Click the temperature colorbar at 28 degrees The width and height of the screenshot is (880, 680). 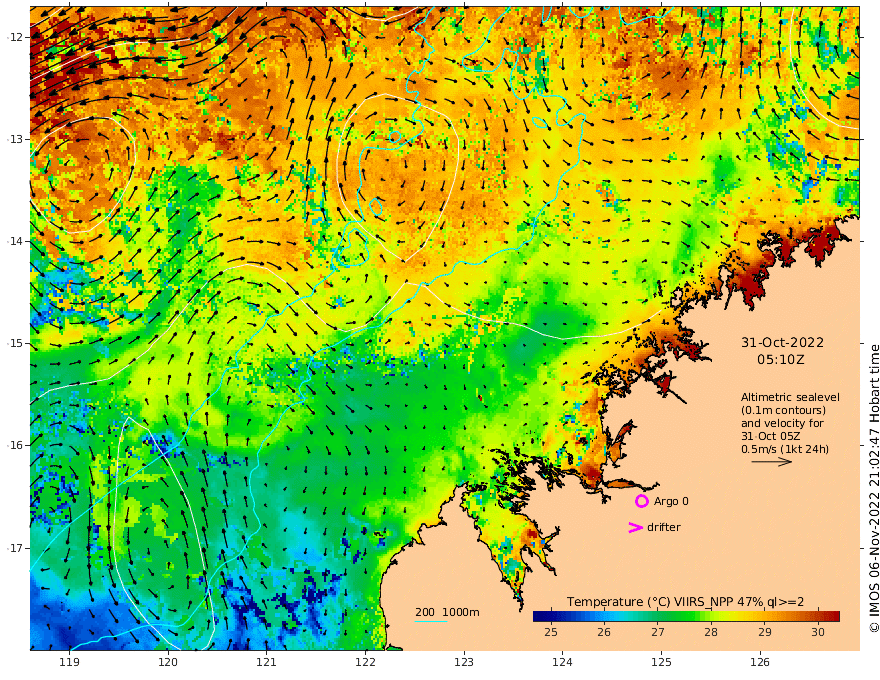[x=711, y=616]
